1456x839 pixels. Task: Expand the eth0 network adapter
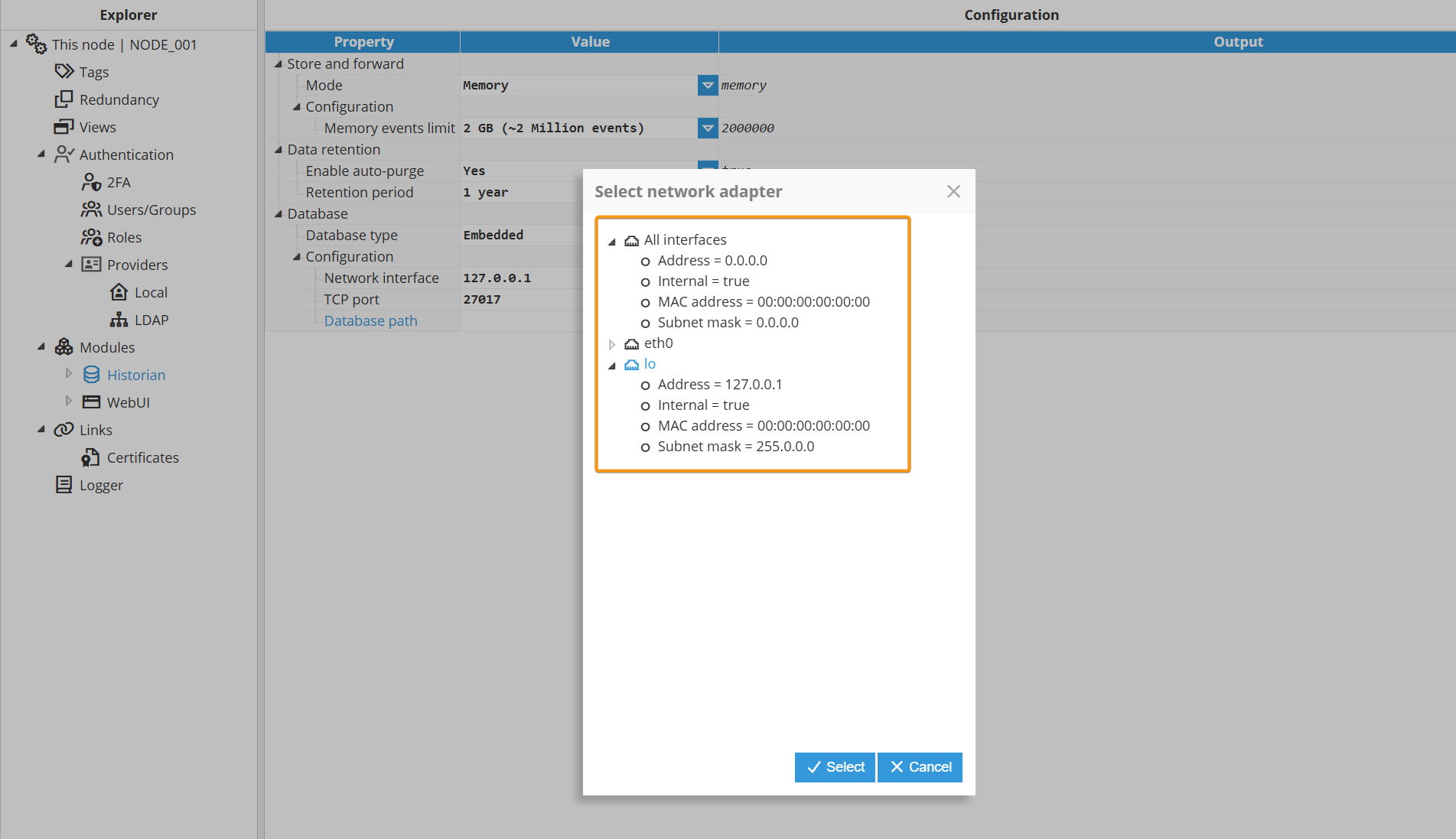[x=612, y=344]
